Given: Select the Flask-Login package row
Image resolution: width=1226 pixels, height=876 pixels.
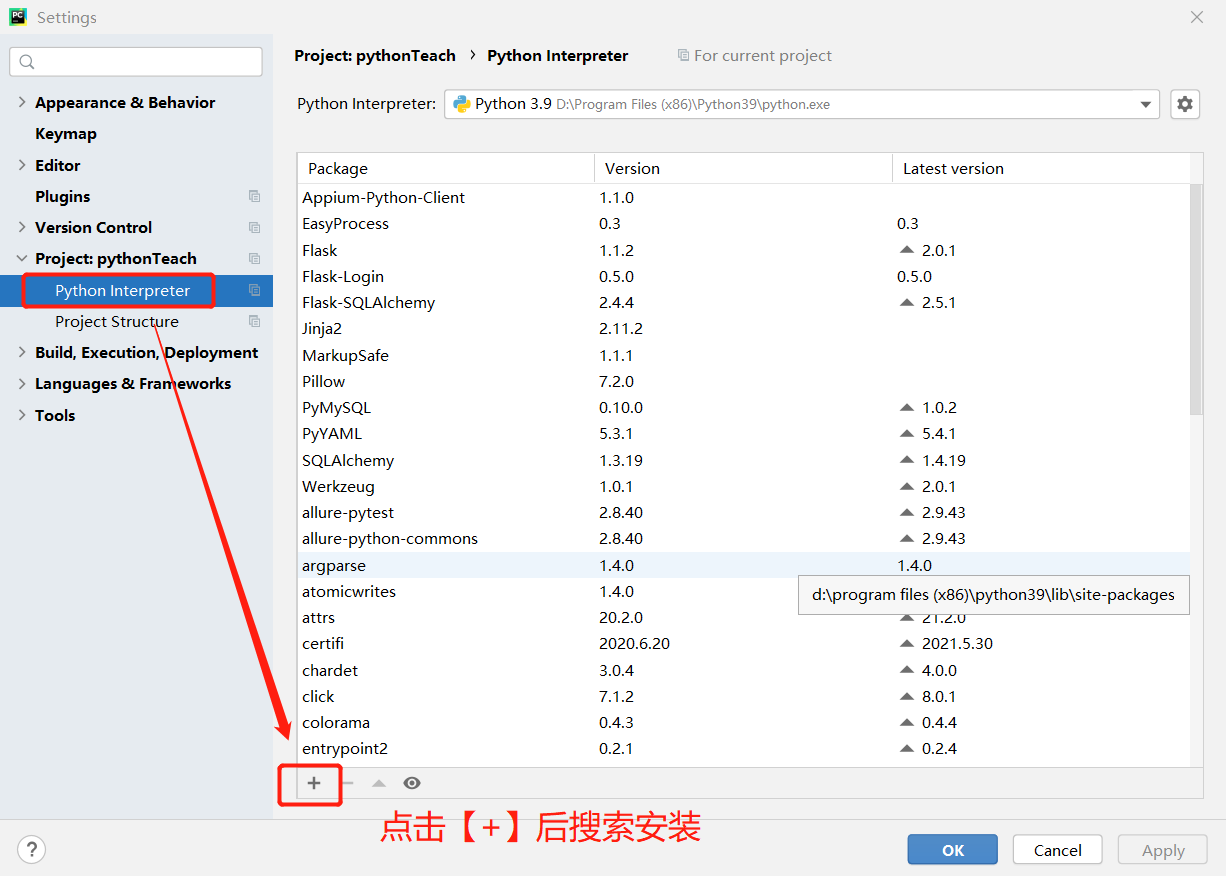Looking at the screenshot, I should coord(744,276).
